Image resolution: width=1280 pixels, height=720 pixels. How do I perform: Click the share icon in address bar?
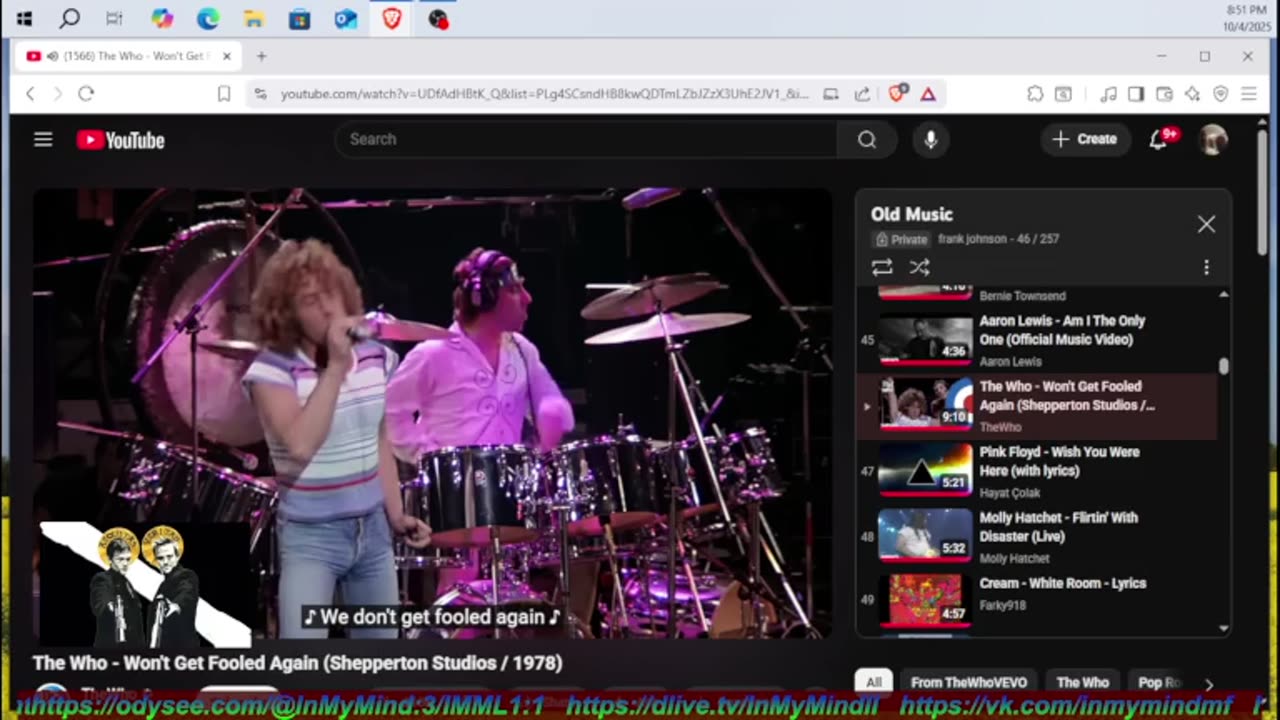click(x=862, y=94)
